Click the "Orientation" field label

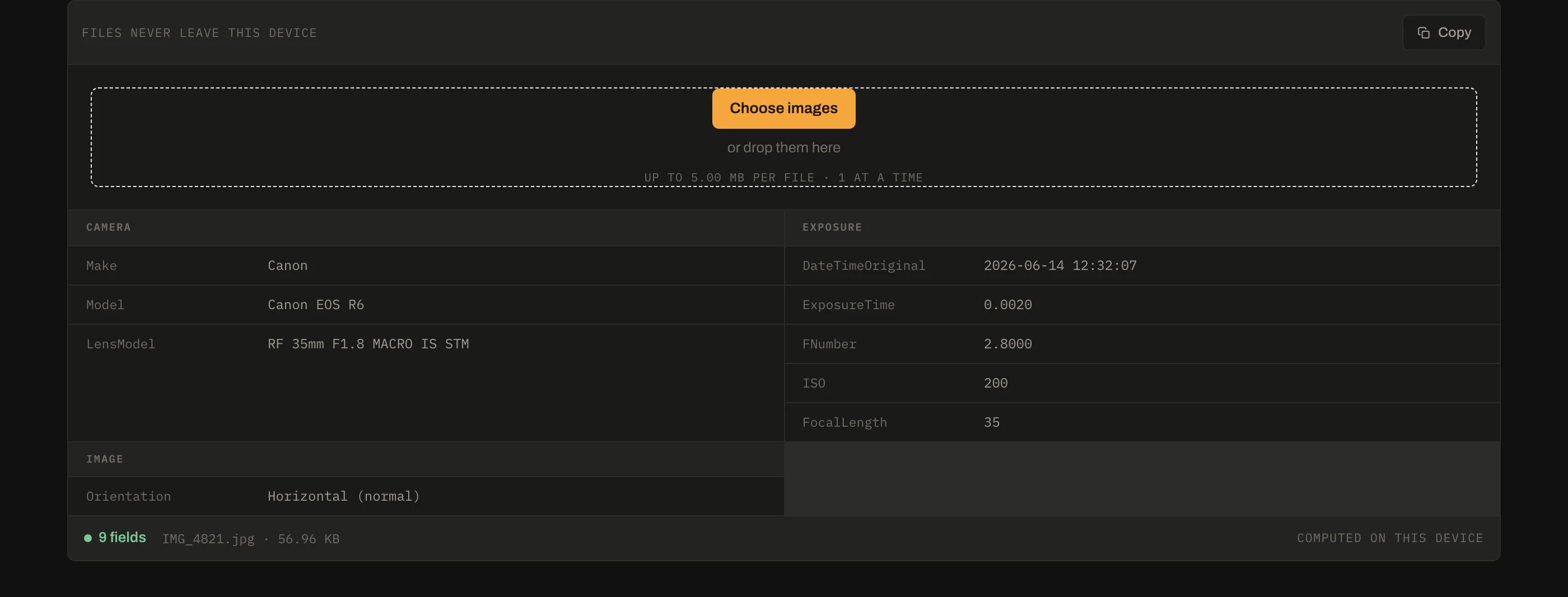point(128,496)
